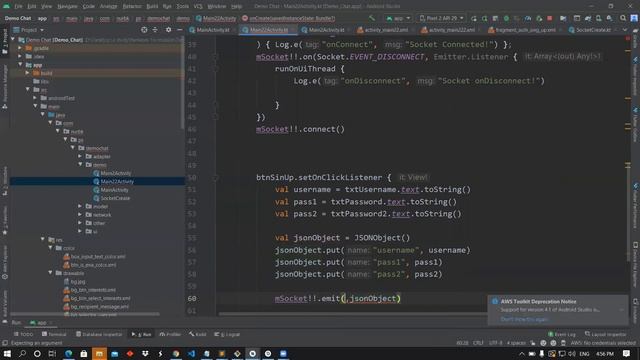This screenshot has height=360, width=640.
Task: Open the Refactor menu
Action: click(132, 6)
